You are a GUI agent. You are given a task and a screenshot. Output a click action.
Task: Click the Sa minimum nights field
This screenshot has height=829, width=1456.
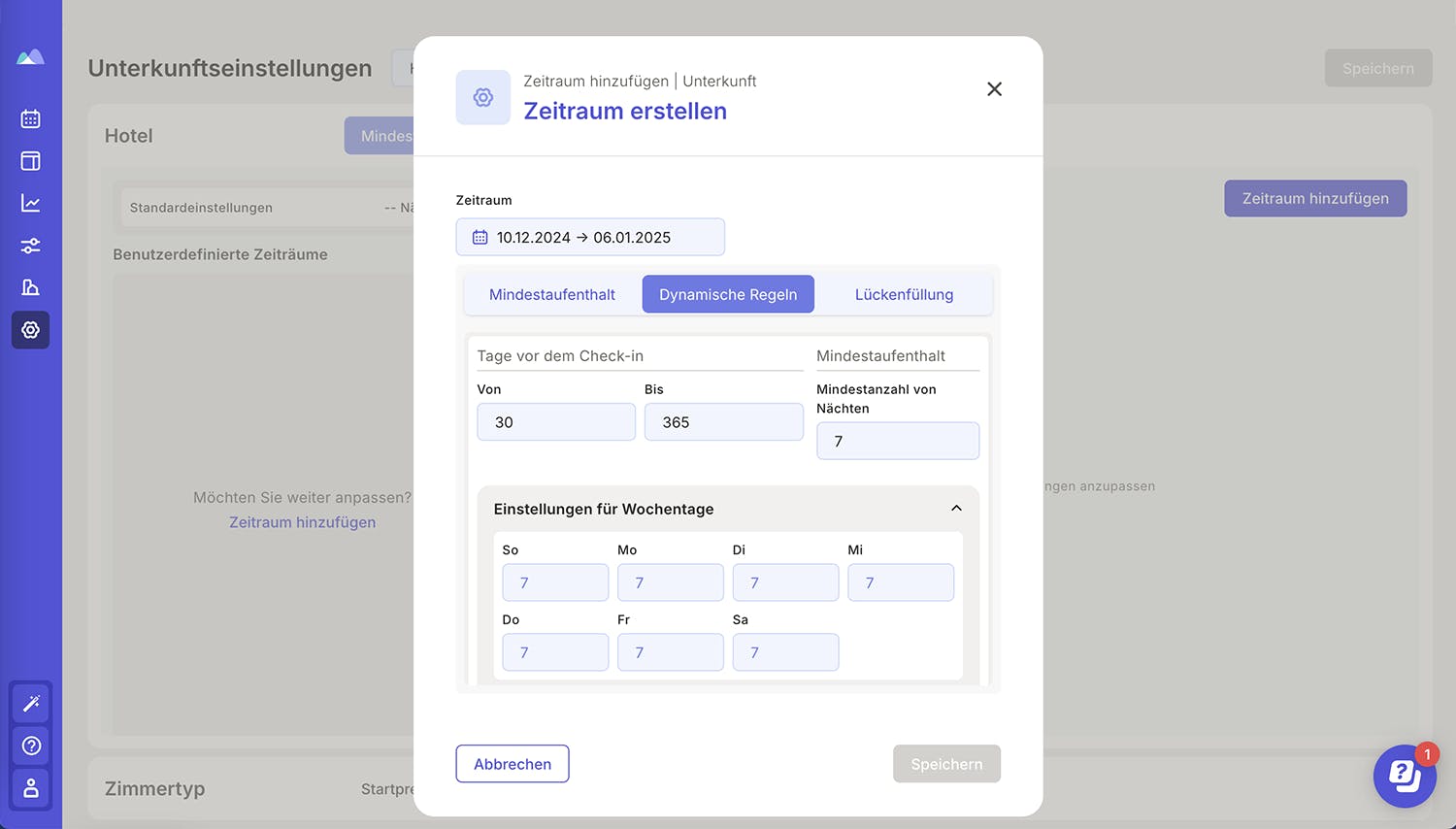coord(785,652)
